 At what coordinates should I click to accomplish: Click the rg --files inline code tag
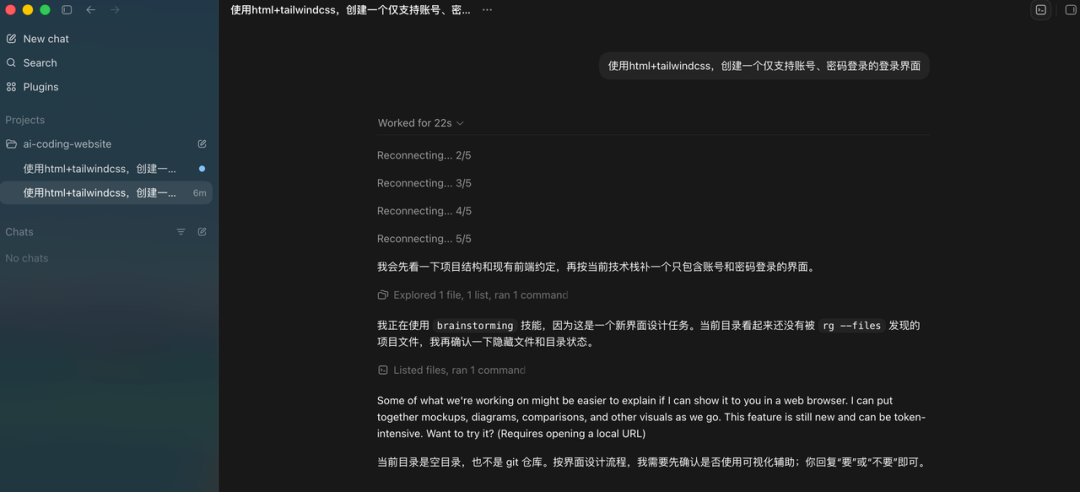point(851,326)
